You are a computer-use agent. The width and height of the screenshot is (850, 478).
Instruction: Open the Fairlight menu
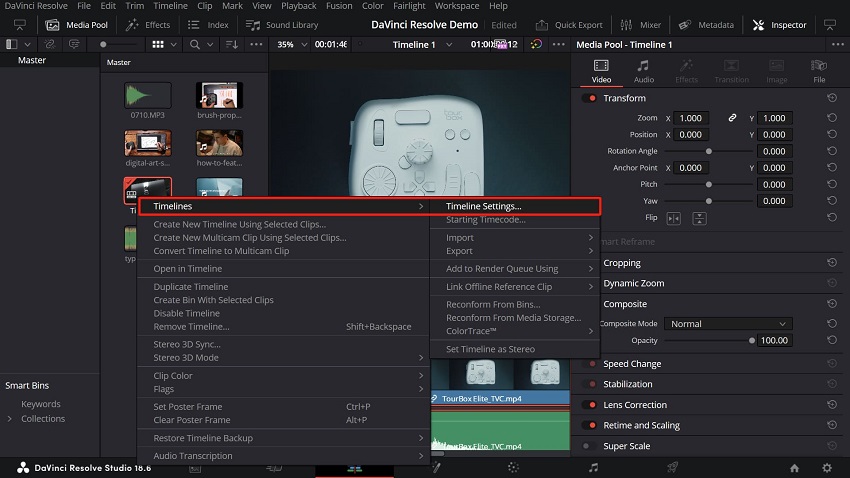click(409, 6)
